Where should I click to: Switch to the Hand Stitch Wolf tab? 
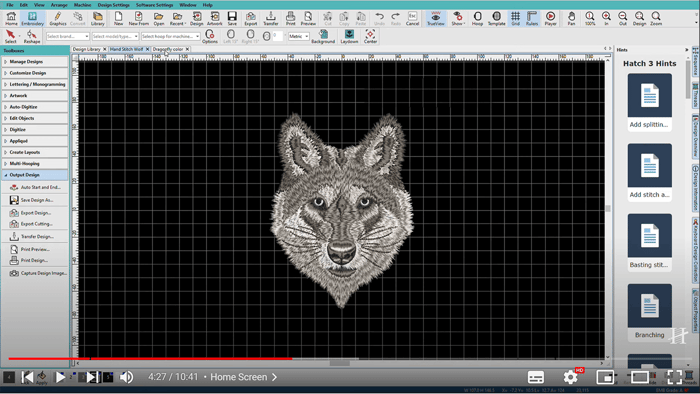pyautogui.click(x=127, y=49)
